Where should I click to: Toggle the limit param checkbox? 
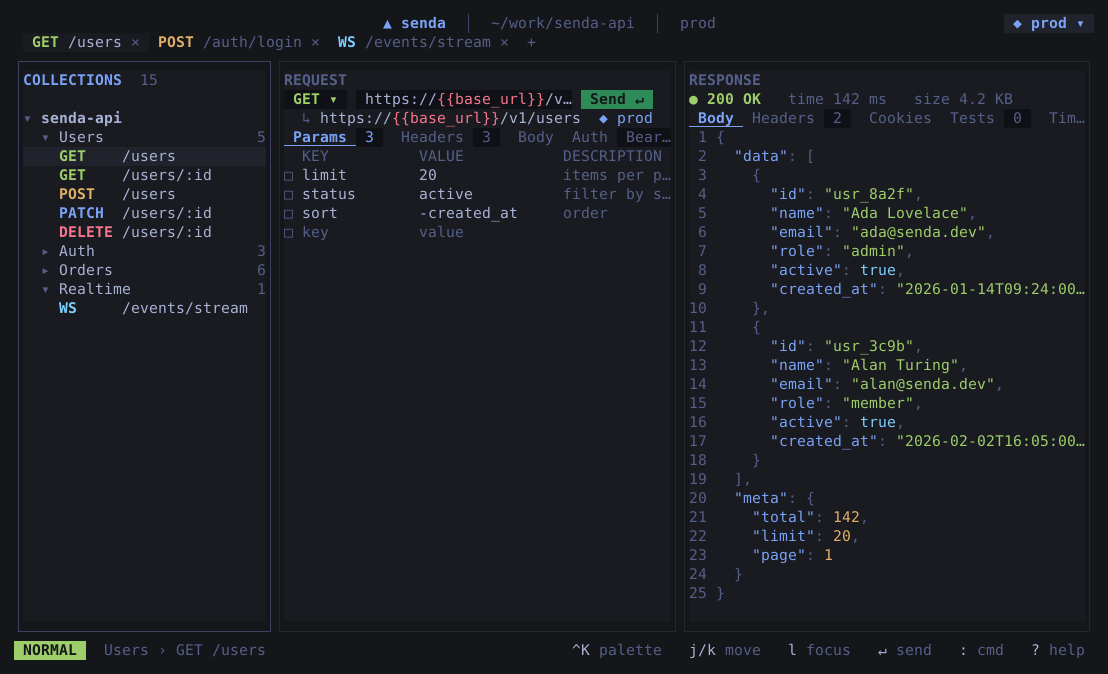[288, 176]
